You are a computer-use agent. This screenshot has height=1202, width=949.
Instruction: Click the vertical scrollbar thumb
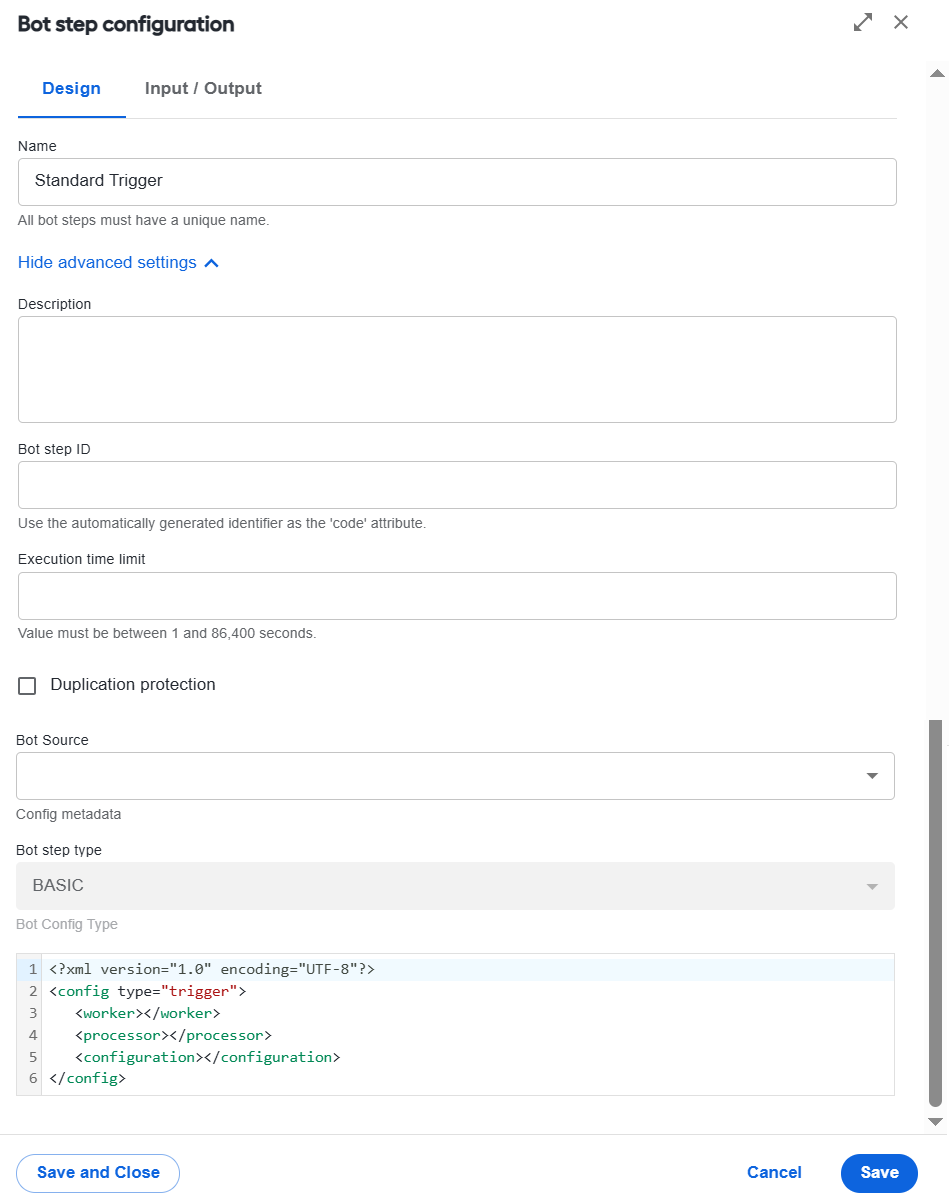point(936,912)
